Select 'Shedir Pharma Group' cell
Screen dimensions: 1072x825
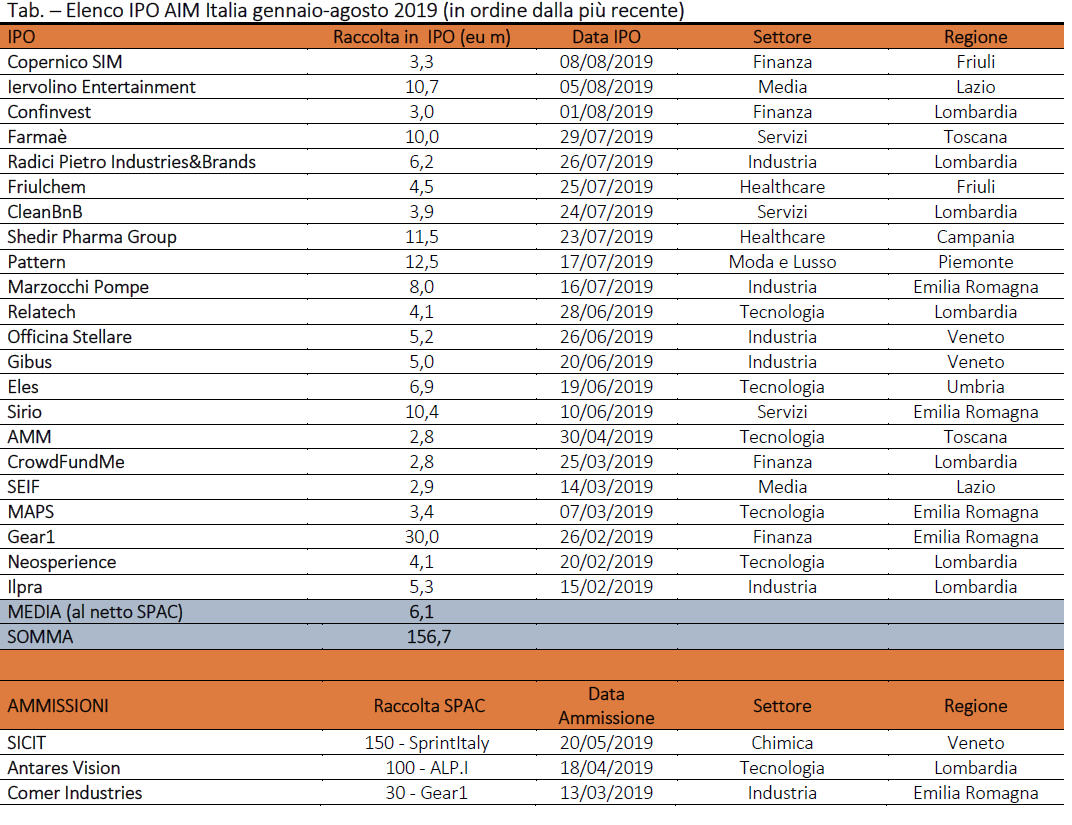(92, 237)
